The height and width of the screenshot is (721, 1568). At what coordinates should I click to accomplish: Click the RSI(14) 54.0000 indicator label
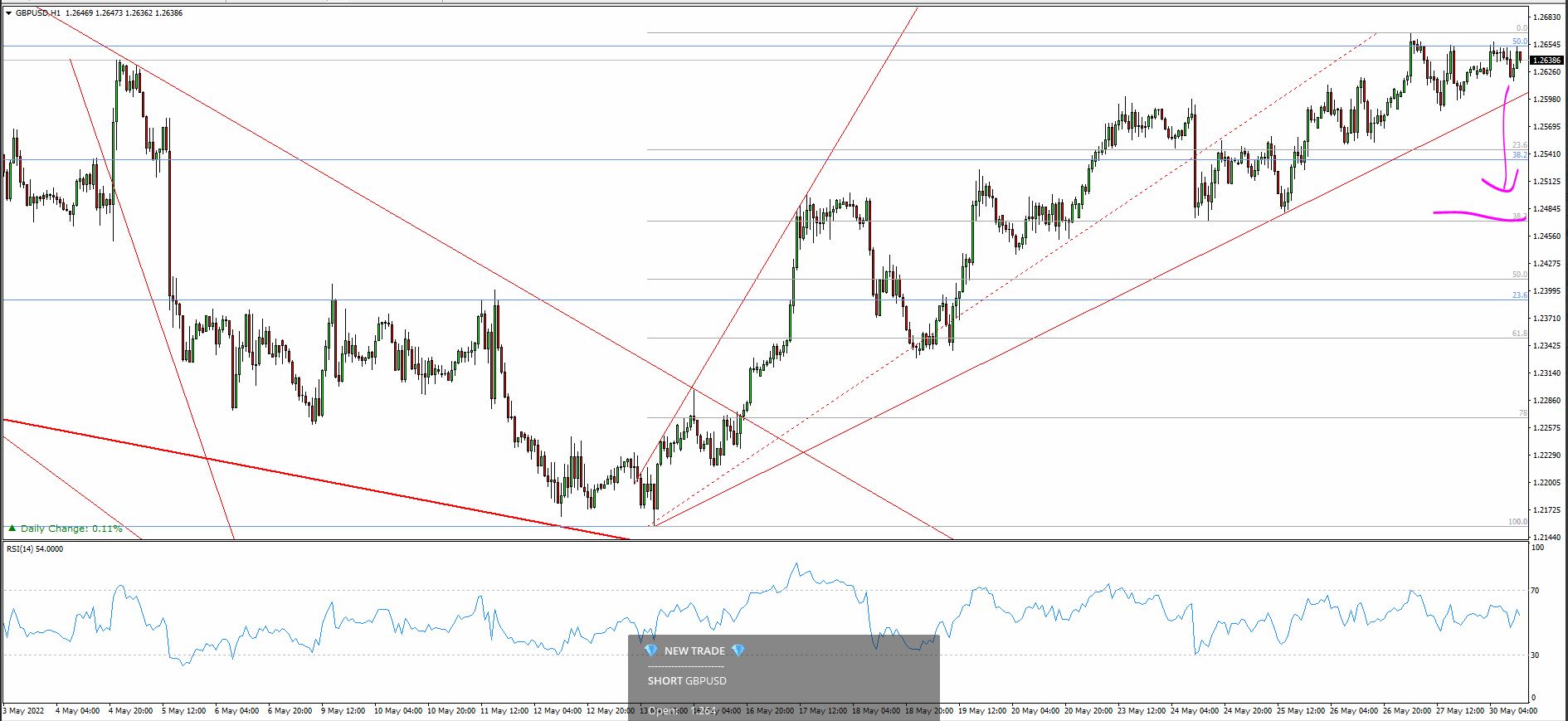(x=35, y=548)
